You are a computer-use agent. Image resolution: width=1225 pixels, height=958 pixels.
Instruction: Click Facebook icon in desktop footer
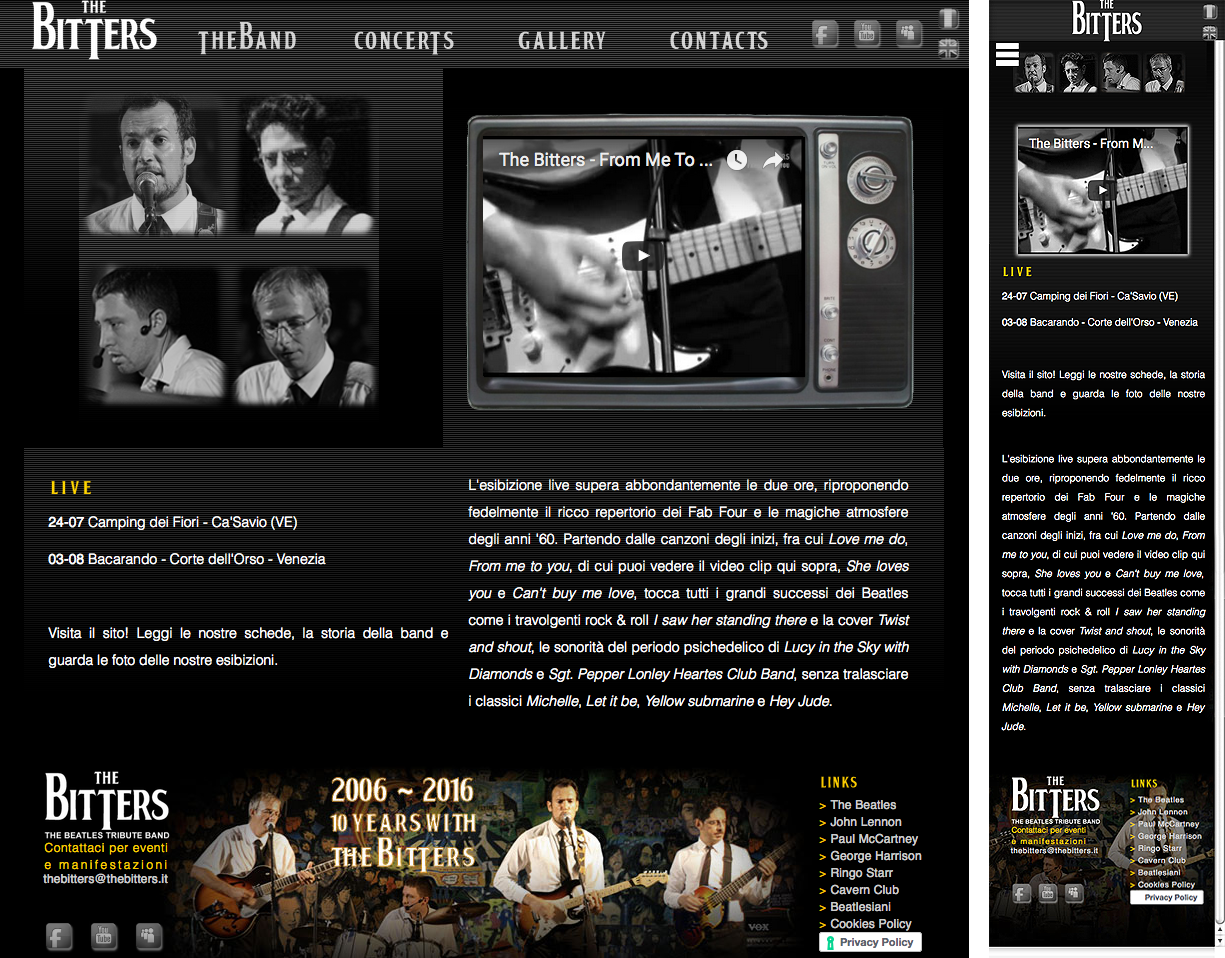[60, 937]
